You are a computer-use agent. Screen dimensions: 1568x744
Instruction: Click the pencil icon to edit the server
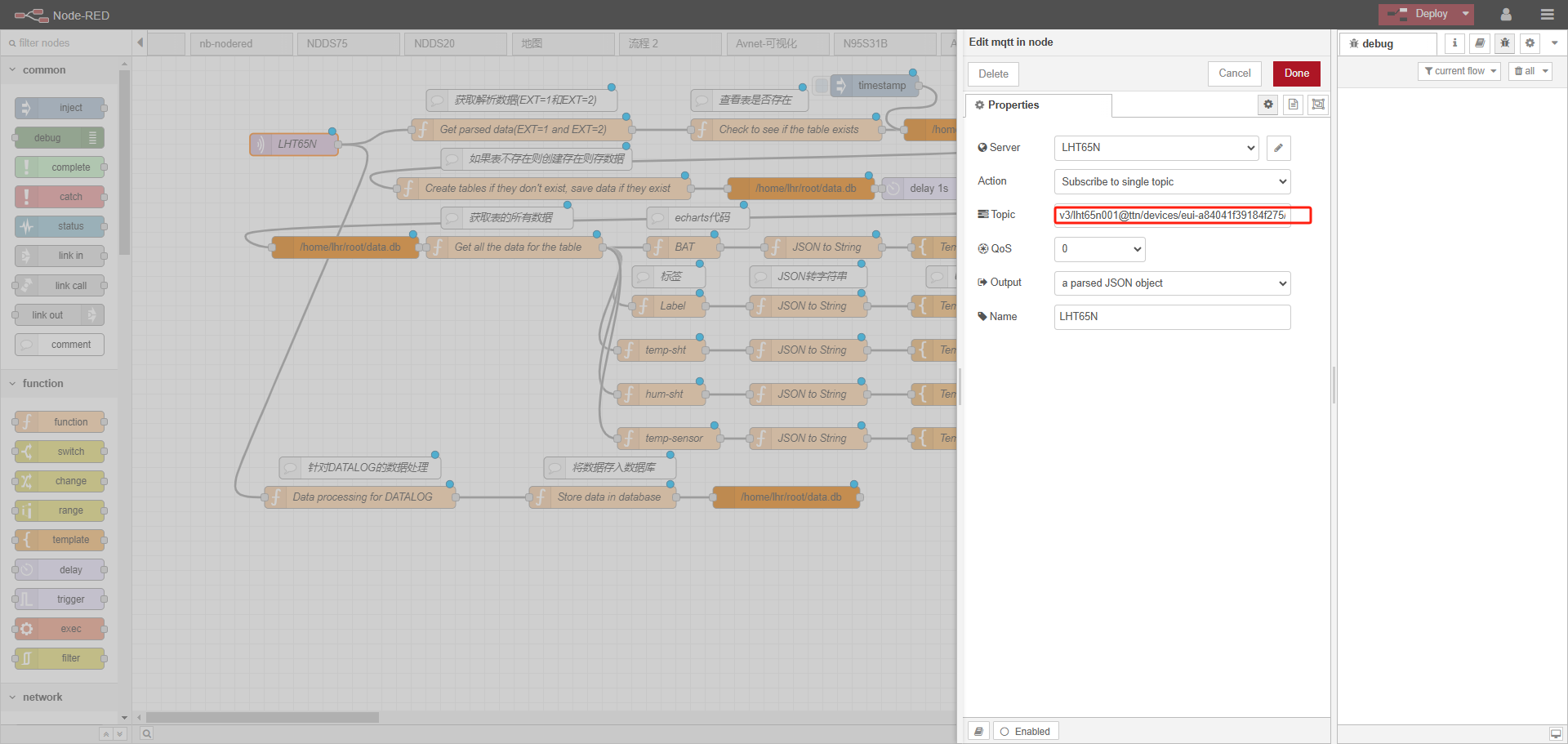click(x=1279, y=148)
